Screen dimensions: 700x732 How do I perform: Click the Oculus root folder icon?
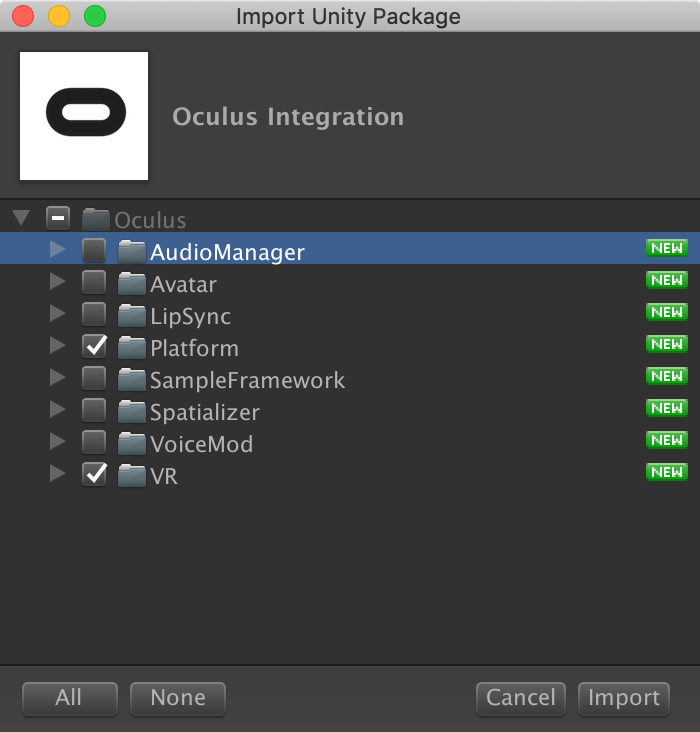coord(96,219)
